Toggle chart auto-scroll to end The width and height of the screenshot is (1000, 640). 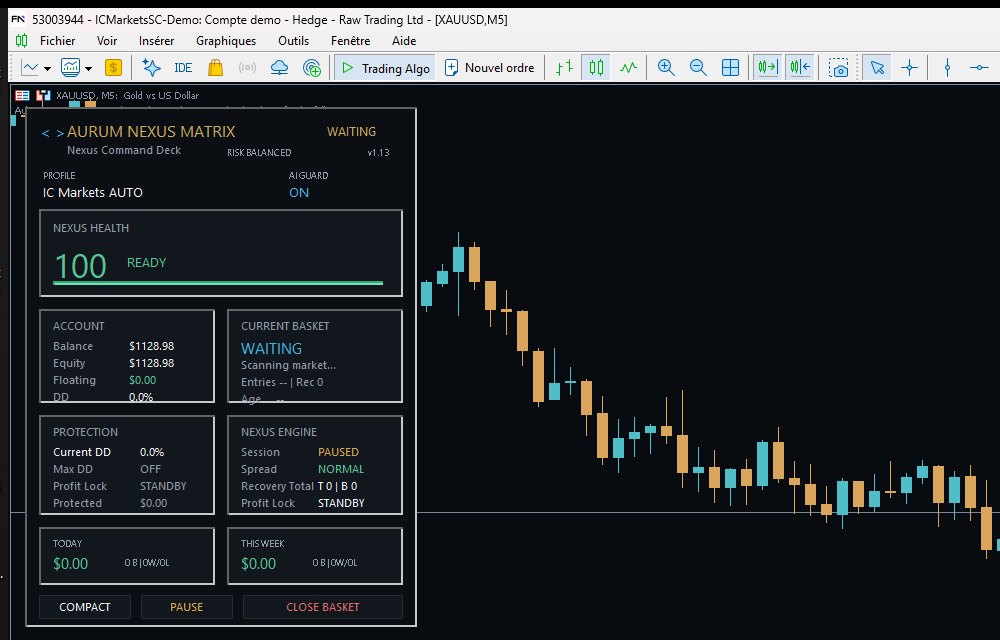tap(767, 68)
